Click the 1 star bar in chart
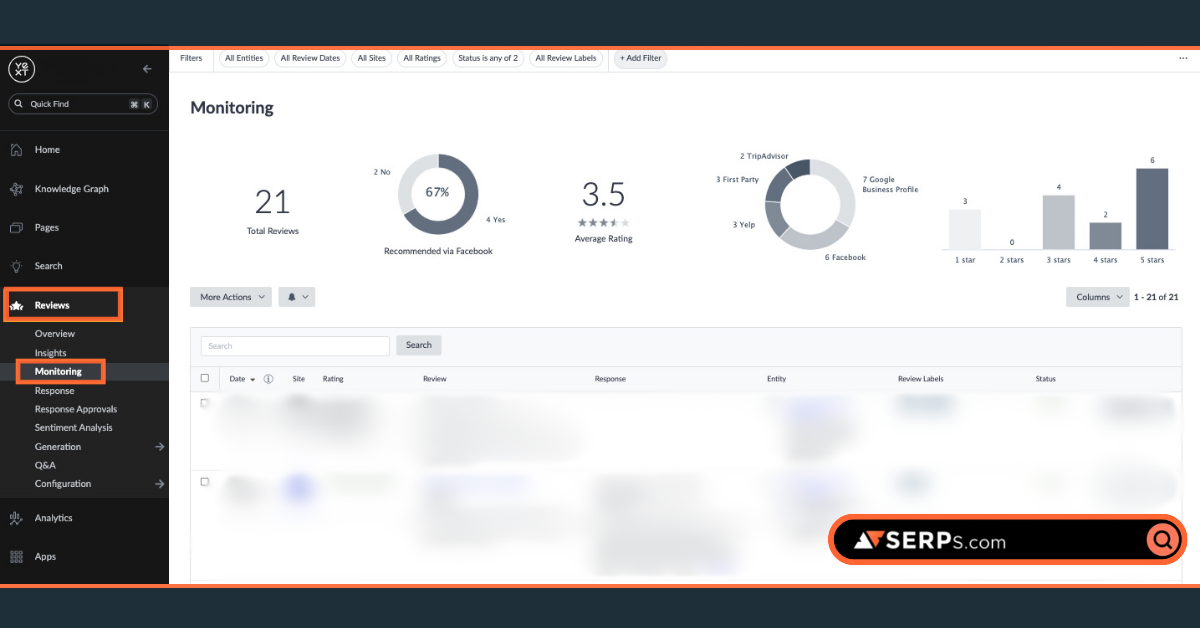Viewport: 1200px width, 628px height. click(x=965, y=229)
